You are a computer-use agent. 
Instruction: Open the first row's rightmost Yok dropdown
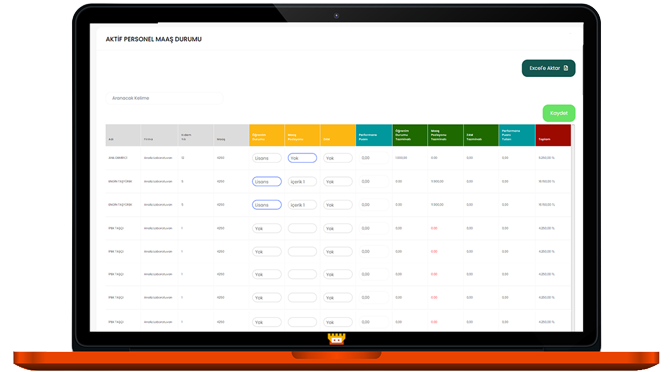[338, 158]
